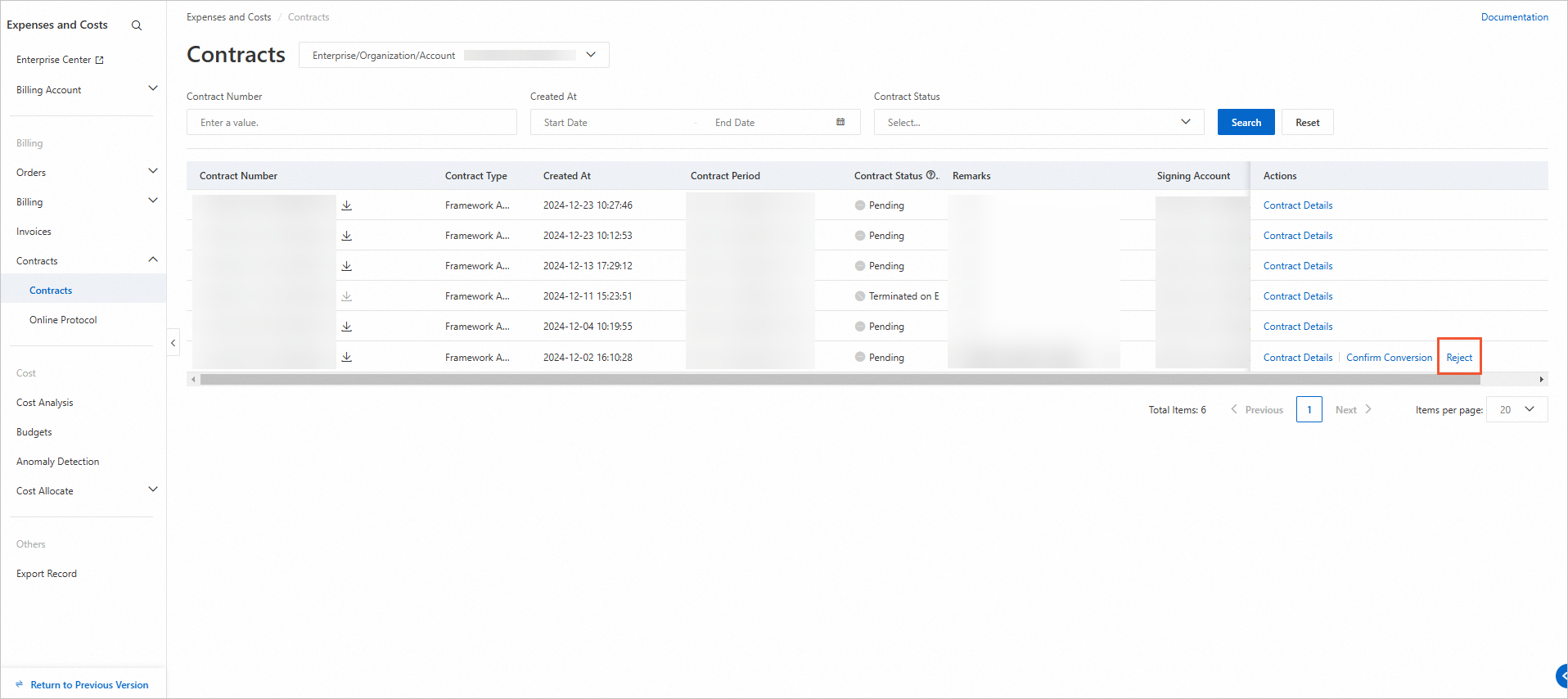
Task: Open the date picker calendar icon
Action: (x=840, y=122)
